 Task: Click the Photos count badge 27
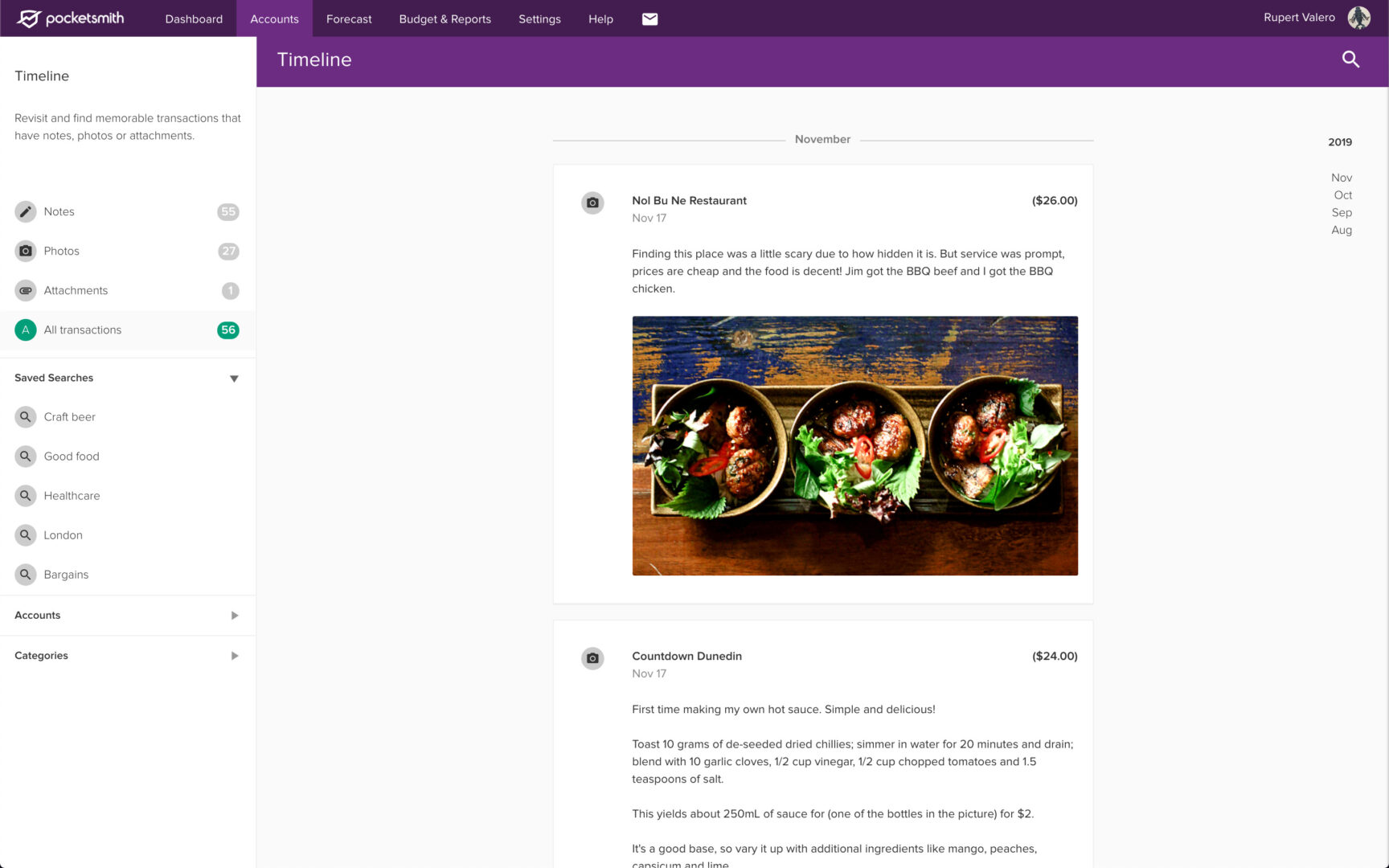[x=228, y=252]
